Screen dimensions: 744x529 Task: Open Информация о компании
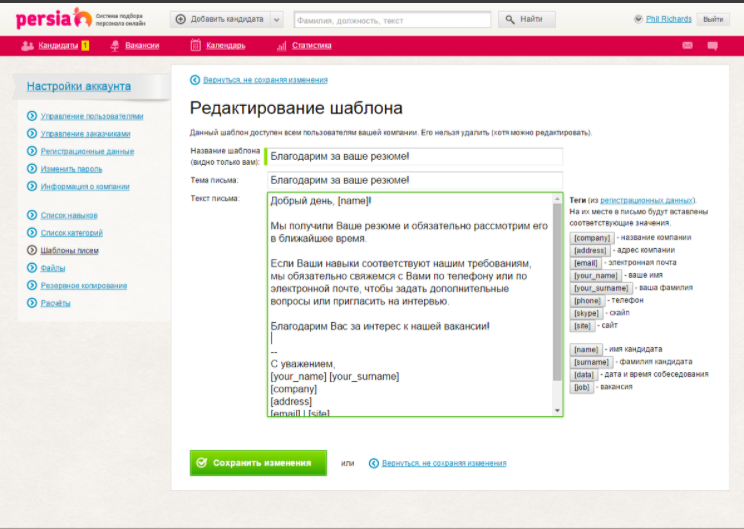[x=85, y=186]
